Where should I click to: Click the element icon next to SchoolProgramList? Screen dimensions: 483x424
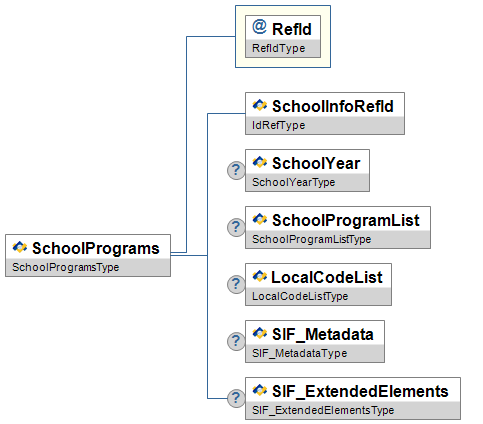[260, 219]
